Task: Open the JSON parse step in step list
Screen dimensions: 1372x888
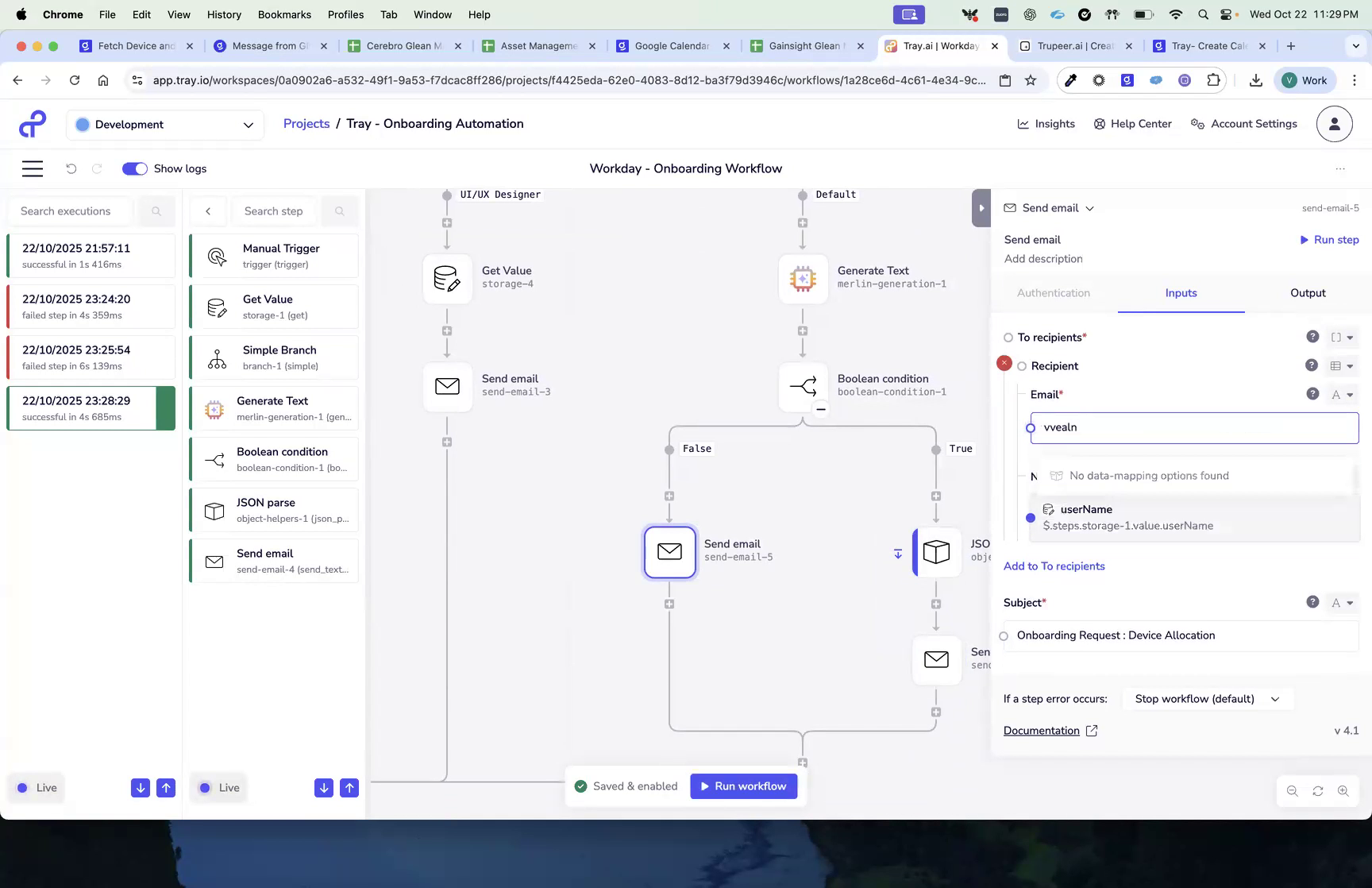Action: (x=274, y=509)
